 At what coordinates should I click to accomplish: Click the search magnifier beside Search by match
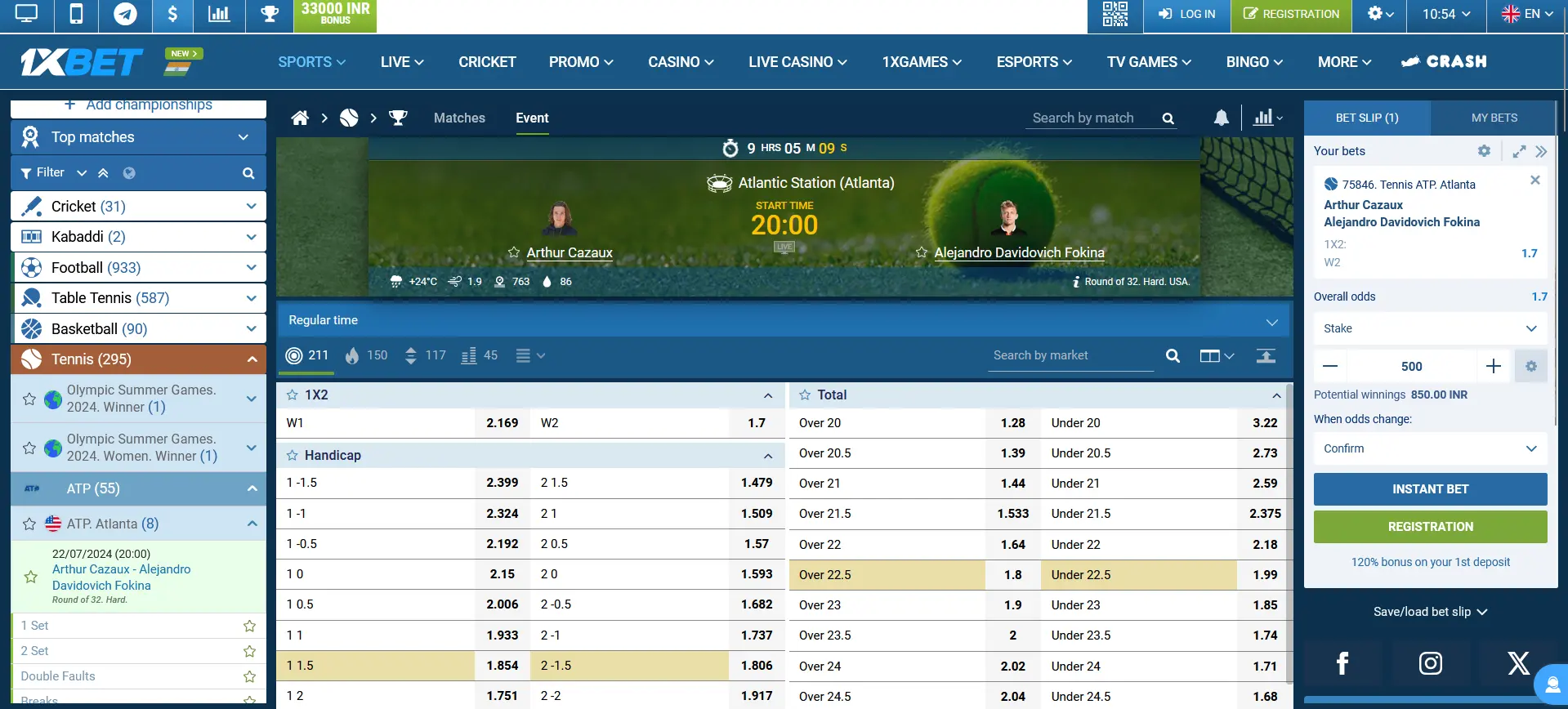pos(1168,118)
